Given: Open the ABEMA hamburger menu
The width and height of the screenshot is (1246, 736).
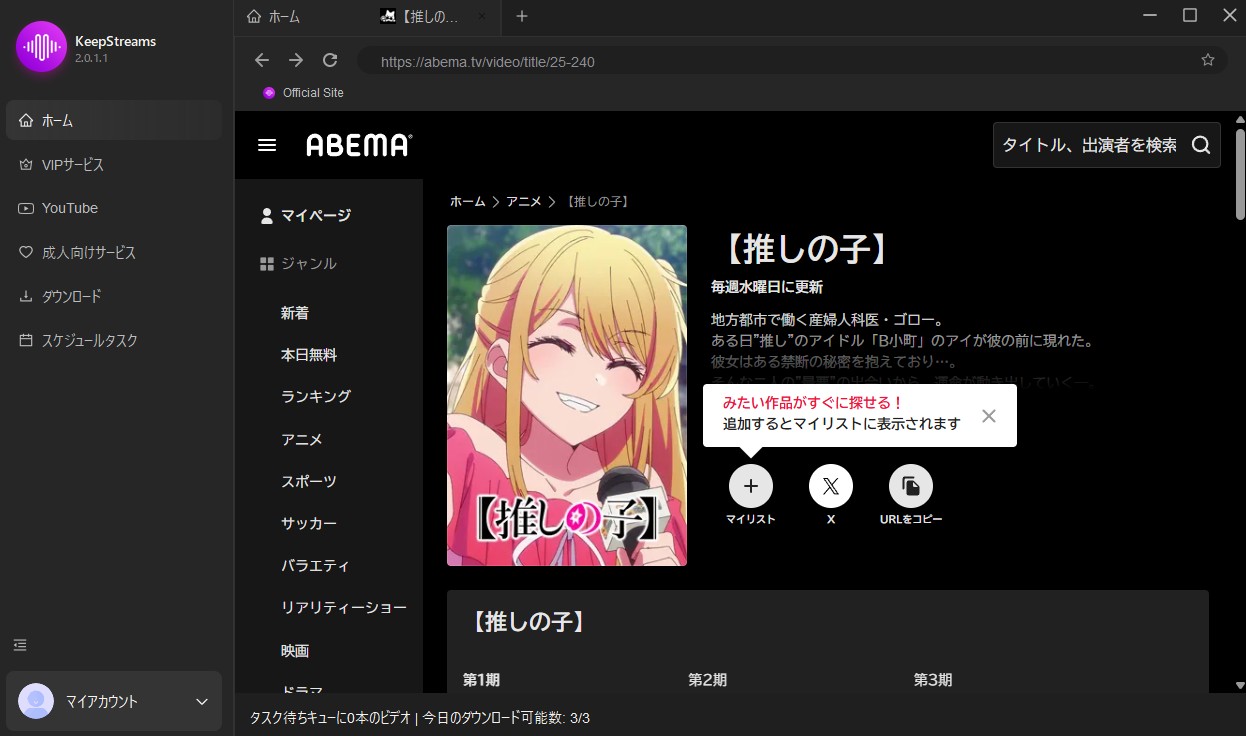Looking at the screenshot, I should point(267,144).
